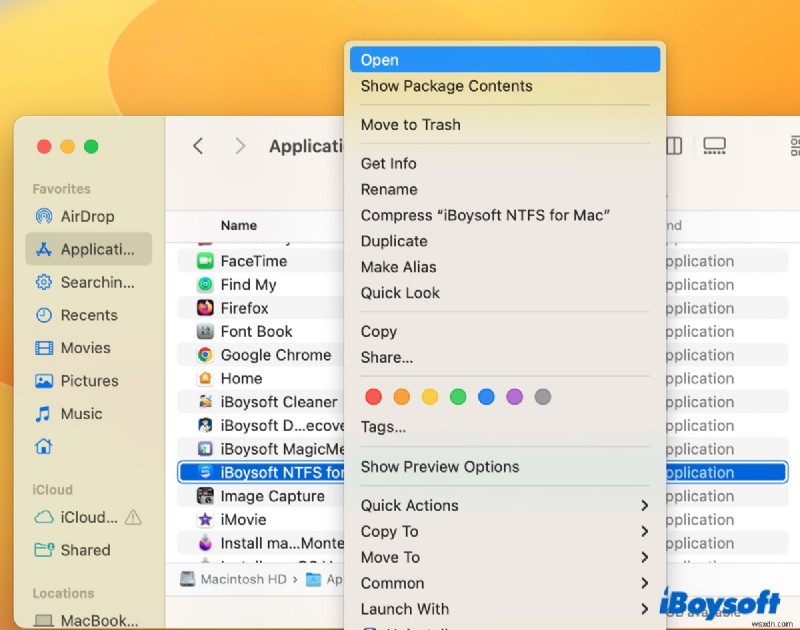Click the iMovie star icon
Image resolution: width=800 pixels, height=630 pixels.
pos(205,519)
